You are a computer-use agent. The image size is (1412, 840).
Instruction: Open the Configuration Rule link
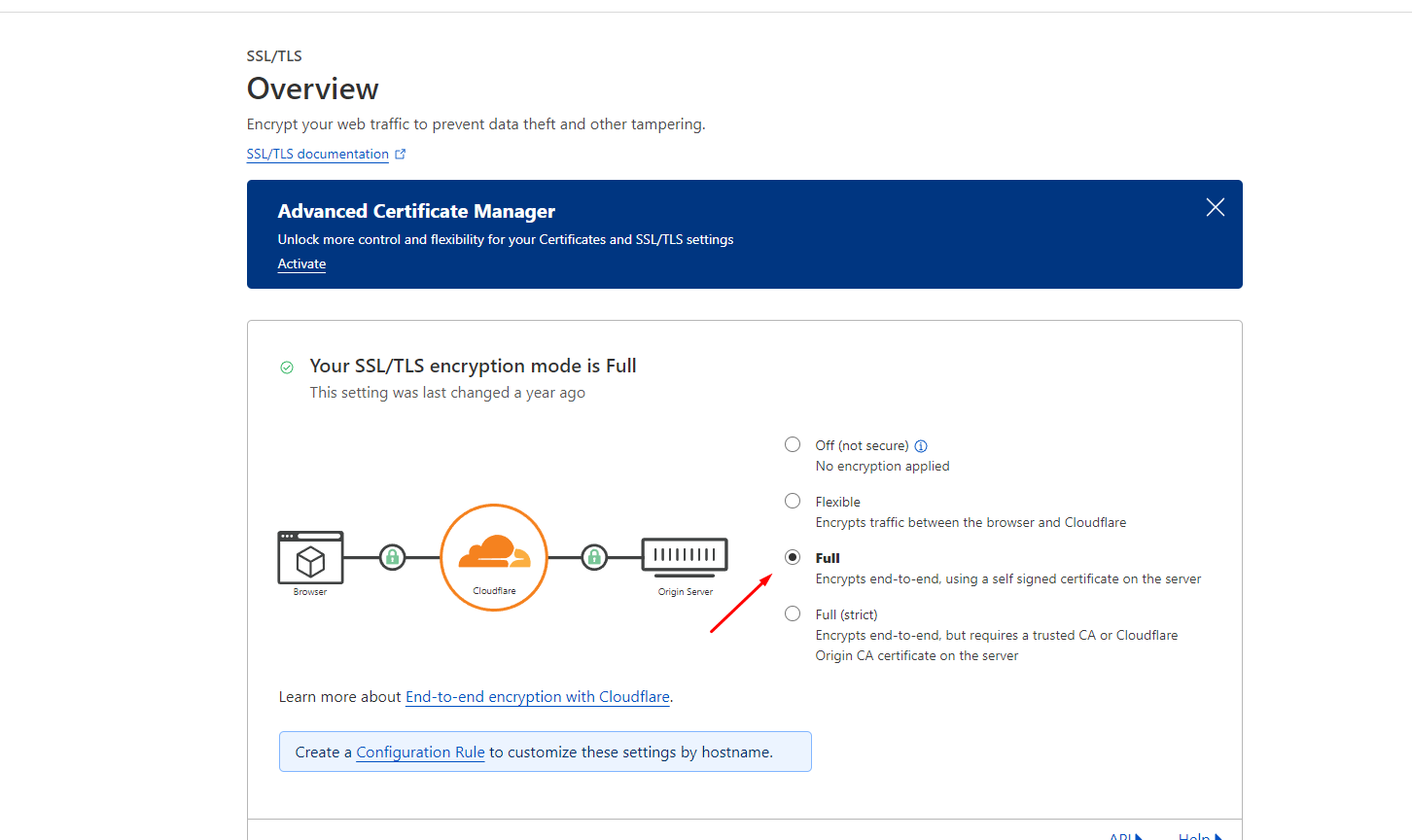pyautogui.click(x=420, y=752)
